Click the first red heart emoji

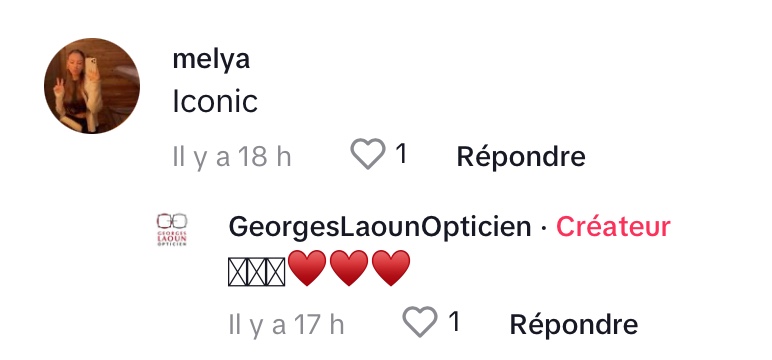[307, 268]
